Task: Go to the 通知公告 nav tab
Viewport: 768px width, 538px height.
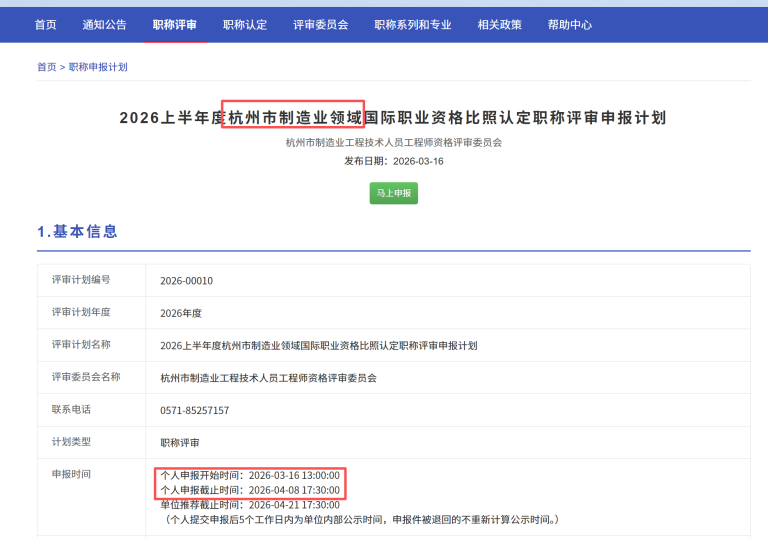Action: click(104, 24)
